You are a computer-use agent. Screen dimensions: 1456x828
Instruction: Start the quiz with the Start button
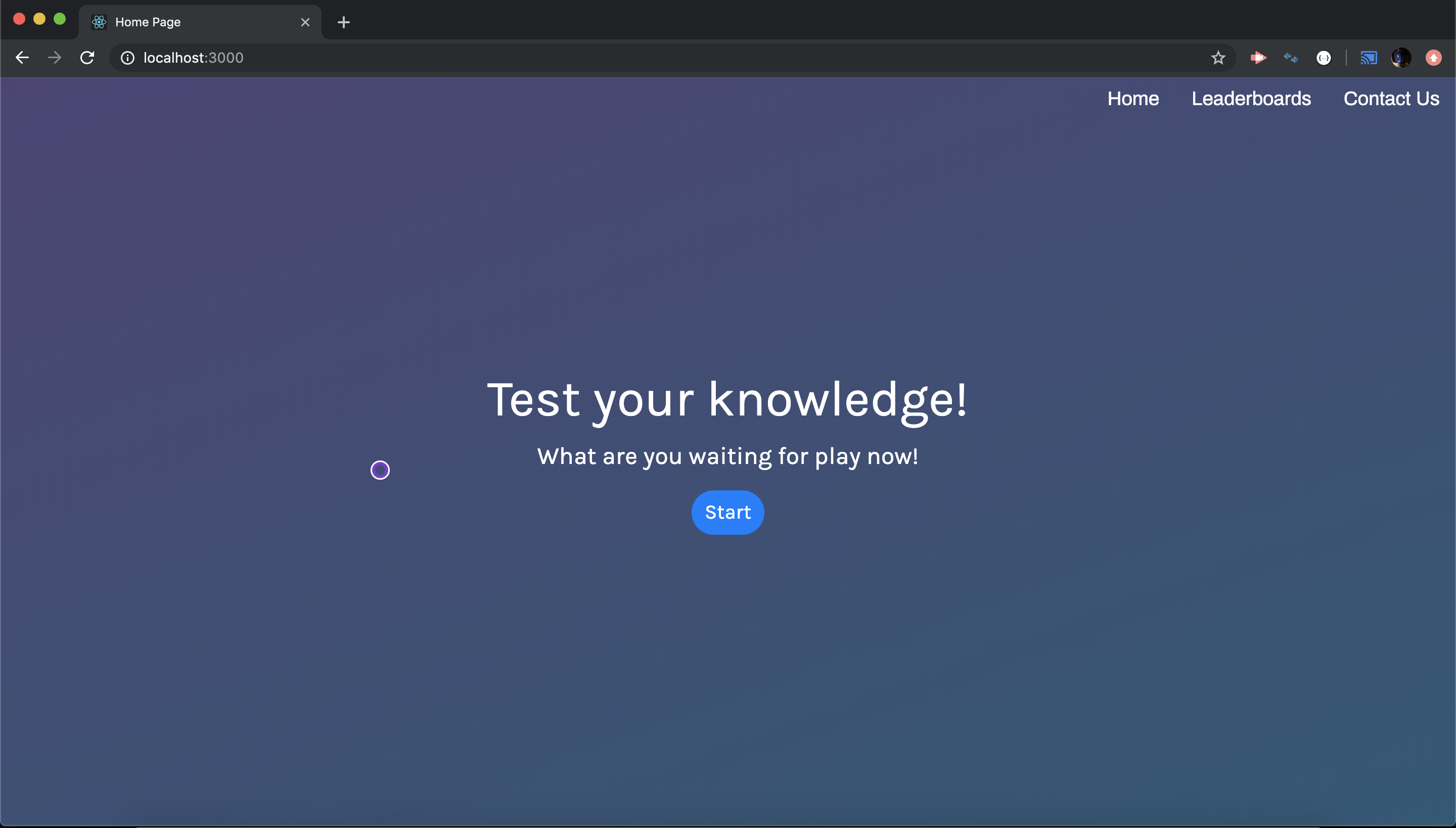[x=727, y=513]
